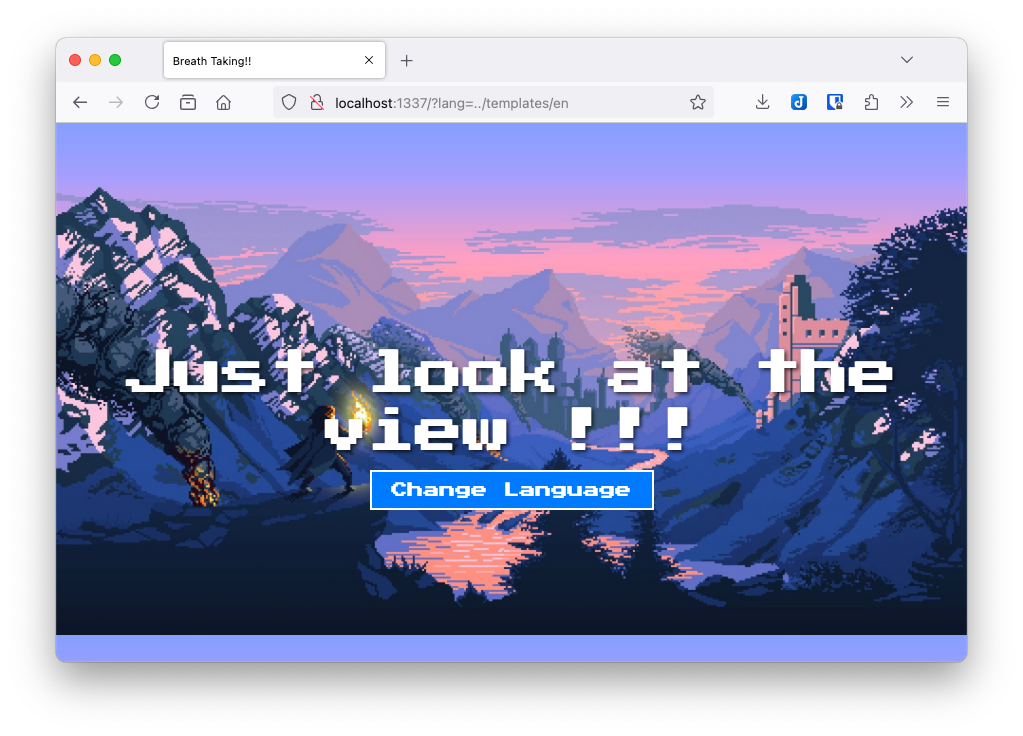This screenshot has width=1023, height=736.
Task: Click the heading Just look at the view
Action: pyautogui.click(x=509, y=399)
